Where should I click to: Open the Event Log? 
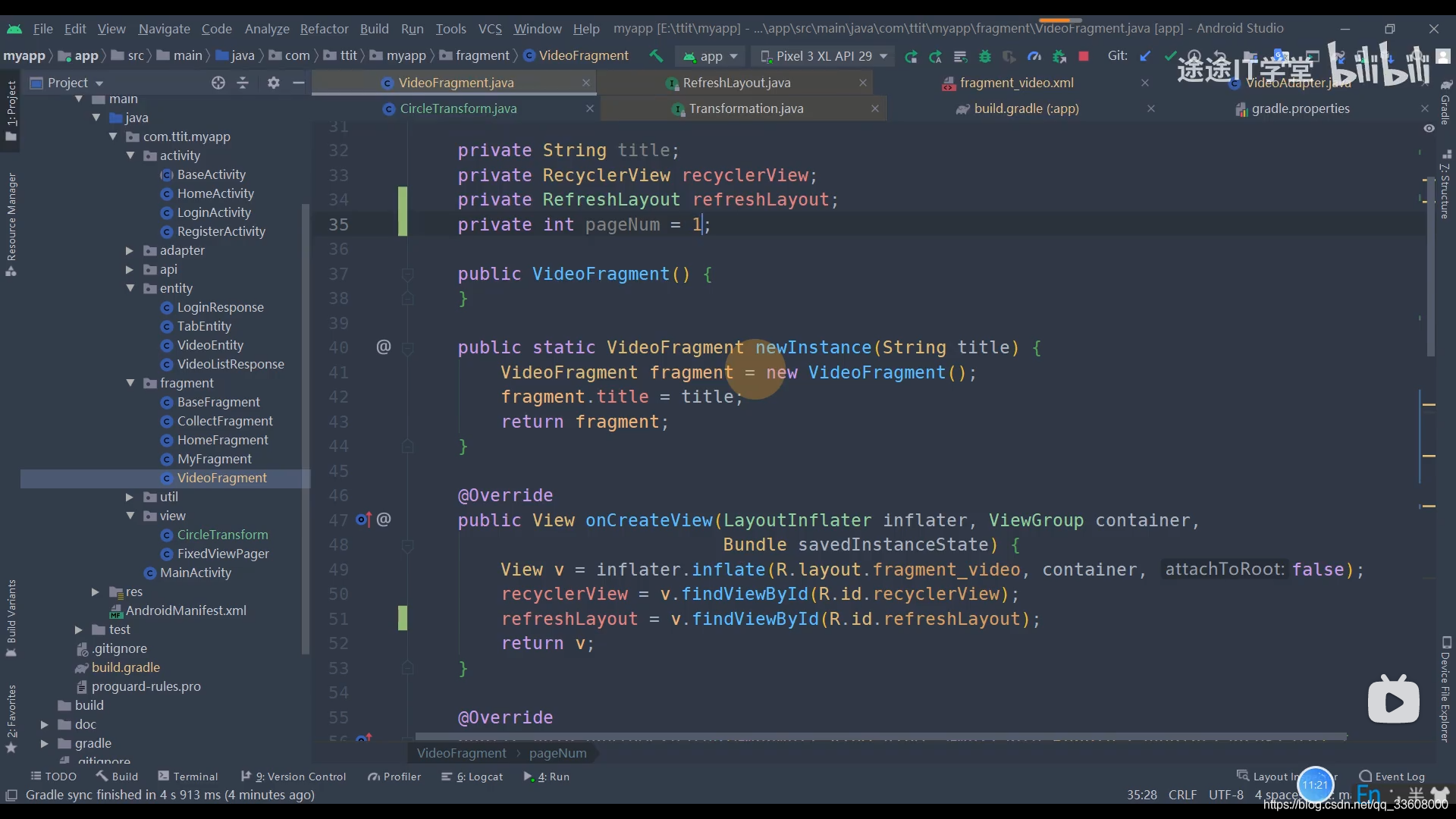(x=1392, y=777)
